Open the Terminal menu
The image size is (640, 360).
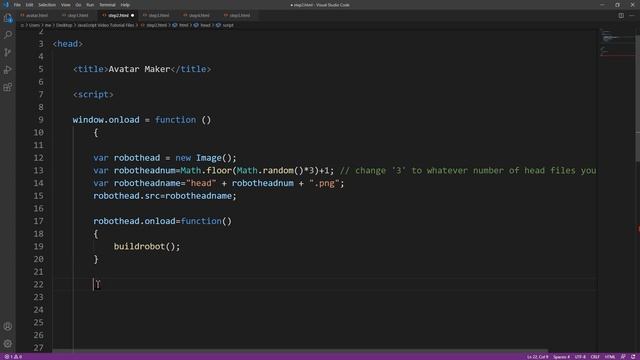pyautogui.click(x=107, y=5)
